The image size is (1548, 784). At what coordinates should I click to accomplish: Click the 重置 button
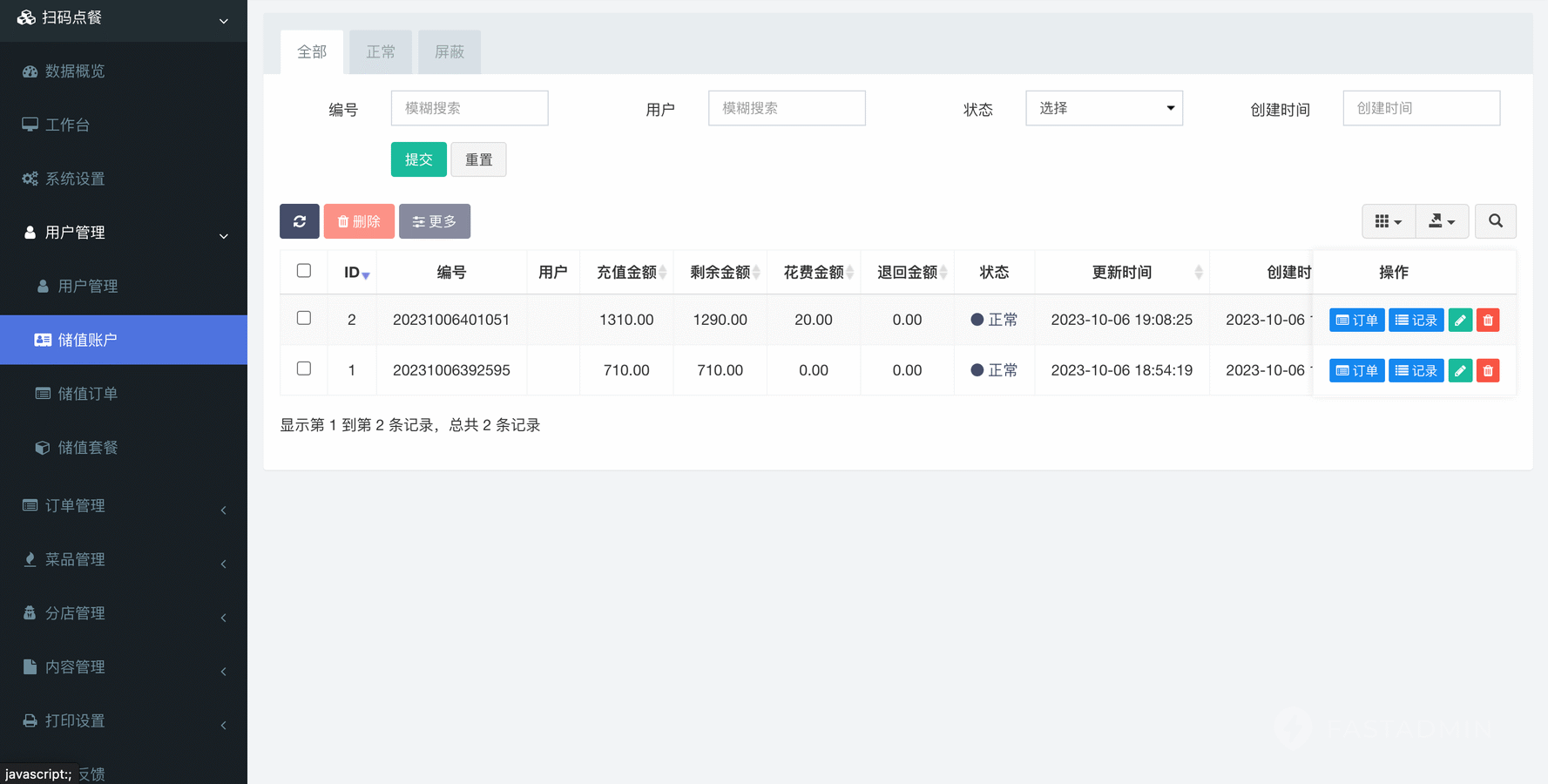tap(478, 159)
